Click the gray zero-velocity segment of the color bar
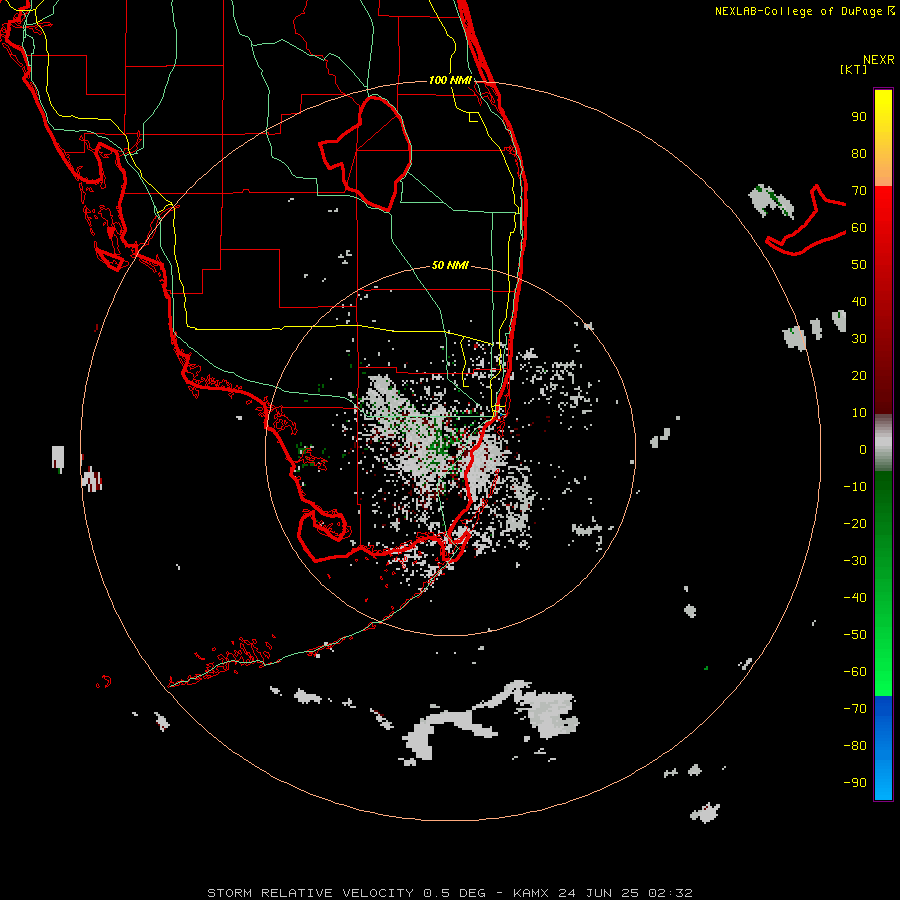The width and height of the screenshot is (900, 900). click(883, 443)
